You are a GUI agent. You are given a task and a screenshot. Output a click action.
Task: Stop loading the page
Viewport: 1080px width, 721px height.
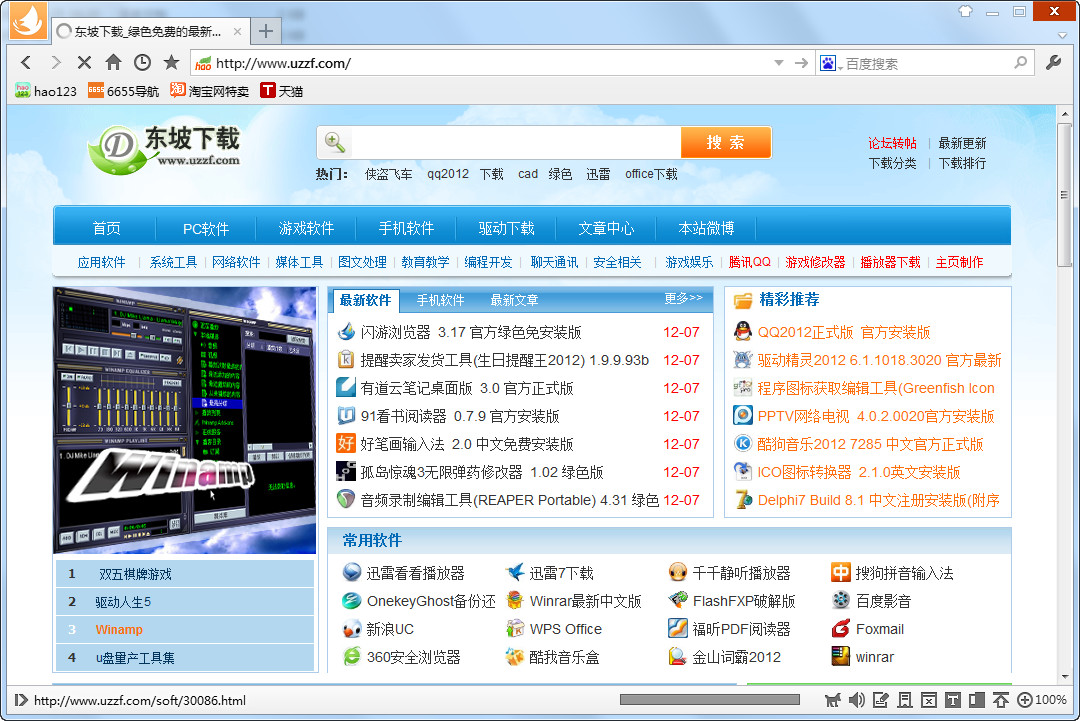[x=84, y=63]
